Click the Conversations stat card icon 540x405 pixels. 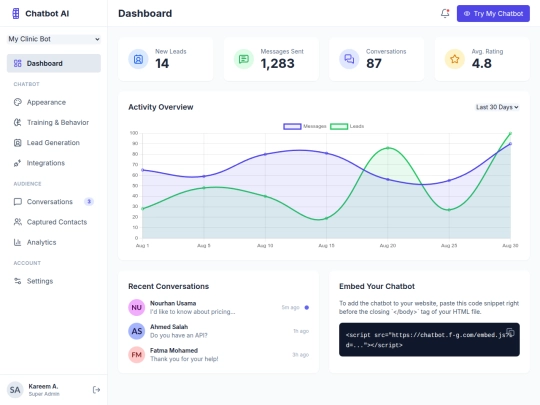[x=349, y=59]
